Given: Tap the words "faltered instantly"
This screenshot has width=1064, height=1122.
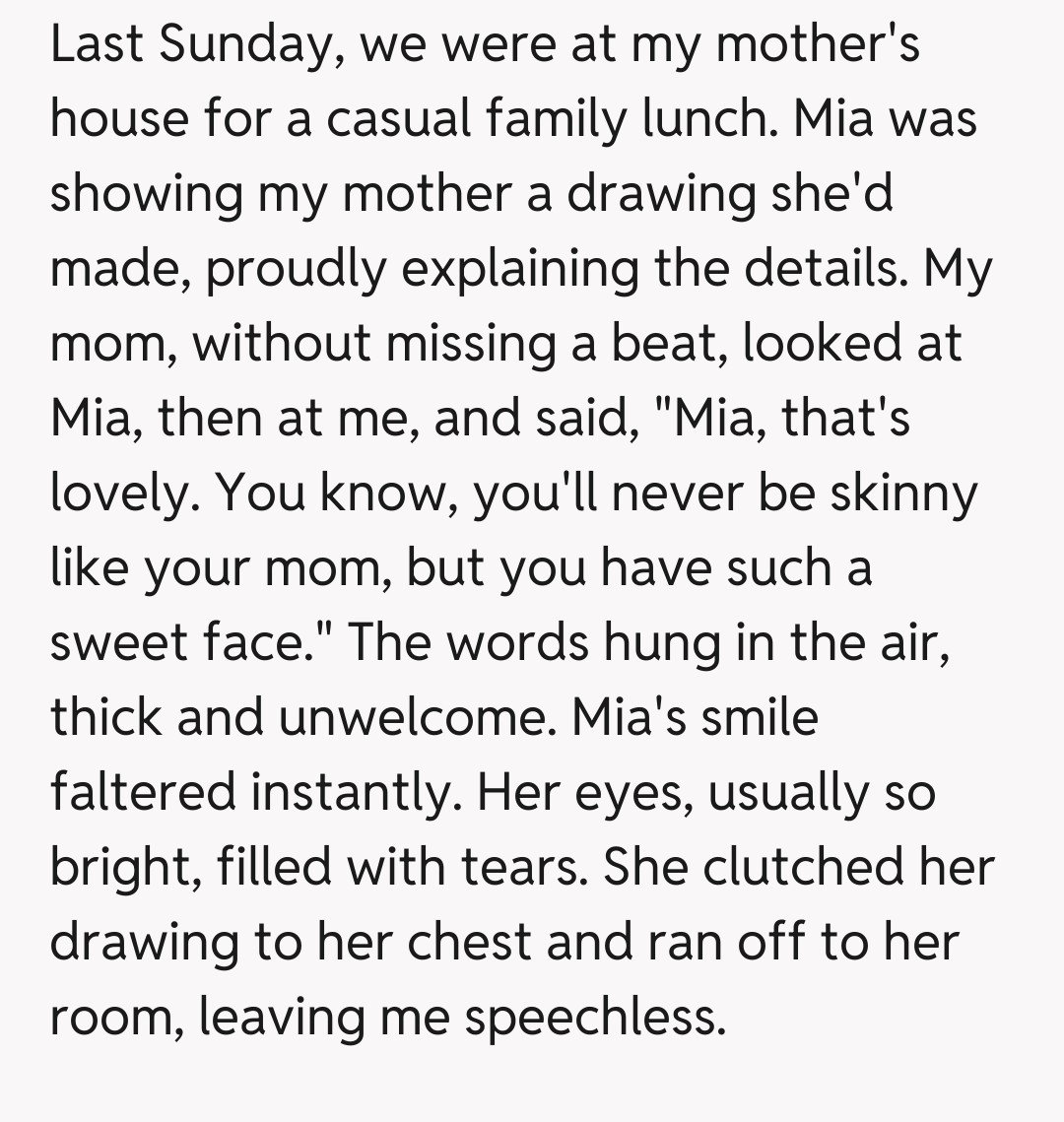Looking at the screenshot, I should (250, 791).
